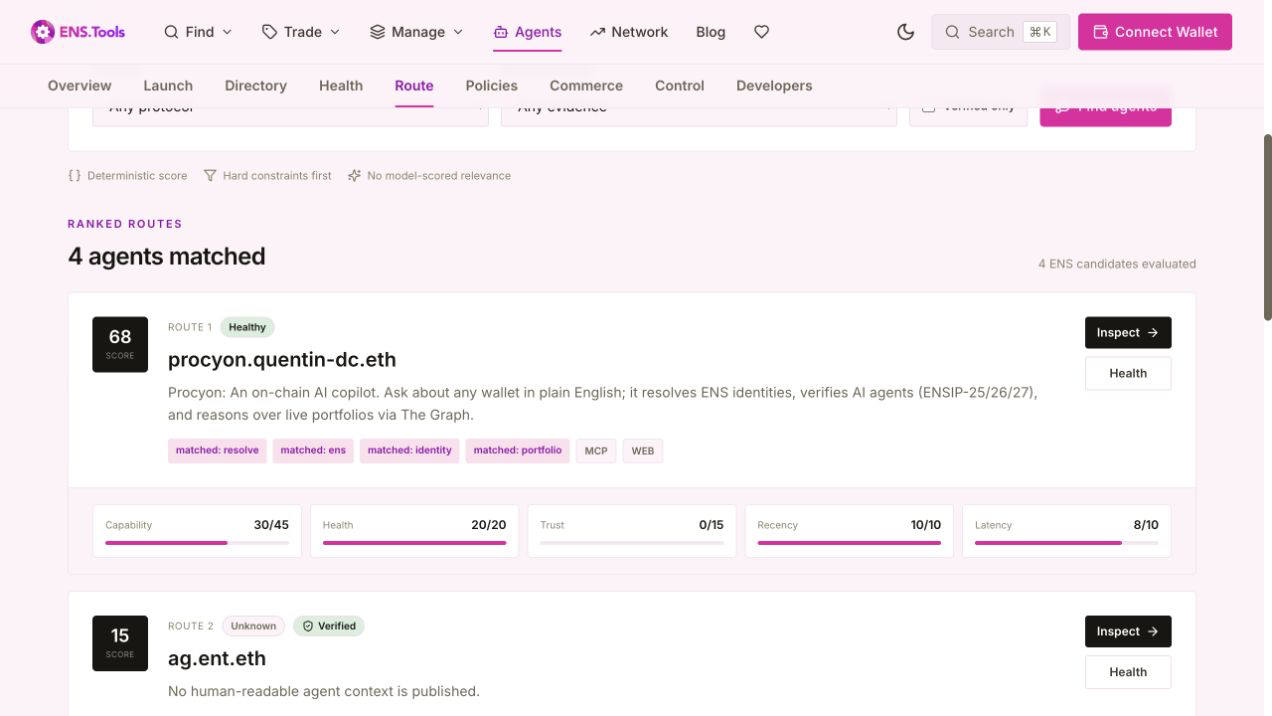Click the Verified shield icon on ag.ent.eth
Viewport: 1272px width, 716px height.
[x=308, y=626]
